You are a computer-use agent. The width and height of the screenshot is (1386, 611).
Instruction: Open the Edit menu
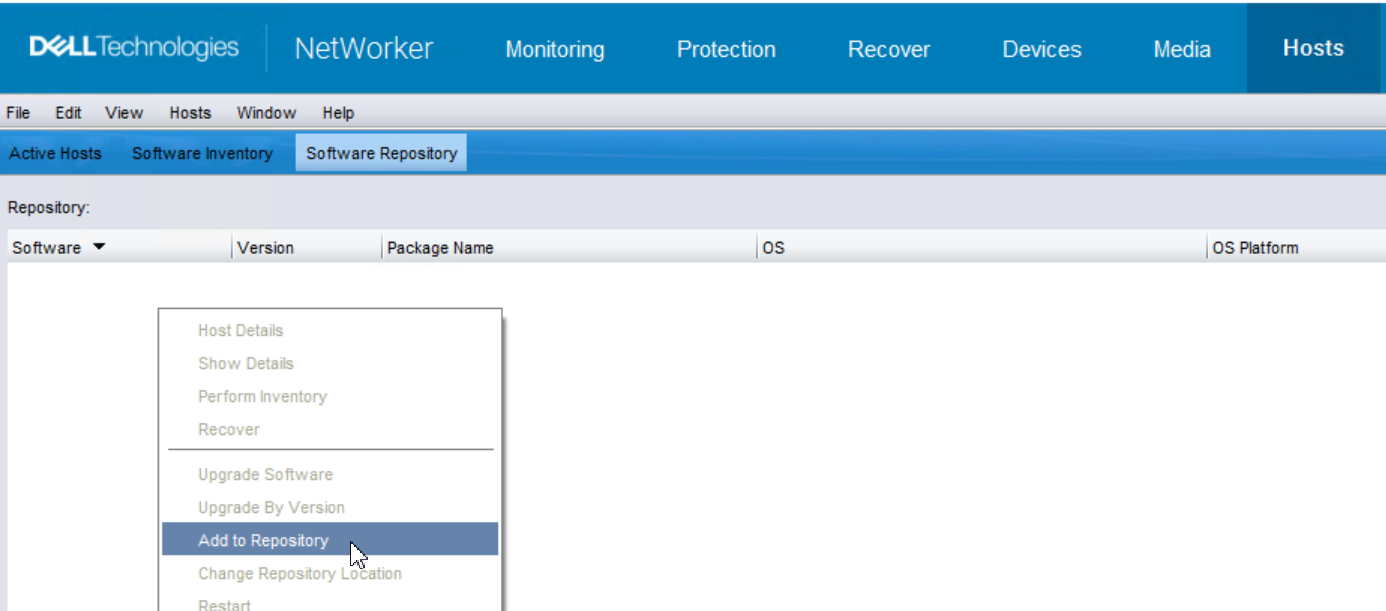(68, 113)
